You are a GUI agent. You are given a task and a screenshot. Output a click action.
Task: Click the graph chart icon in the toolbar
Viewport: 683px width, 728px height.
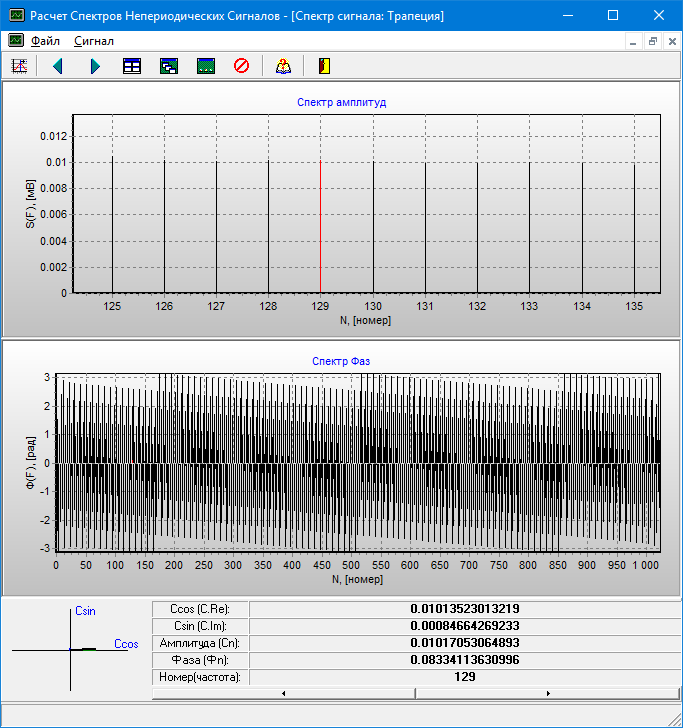click(x=18, y=66)
